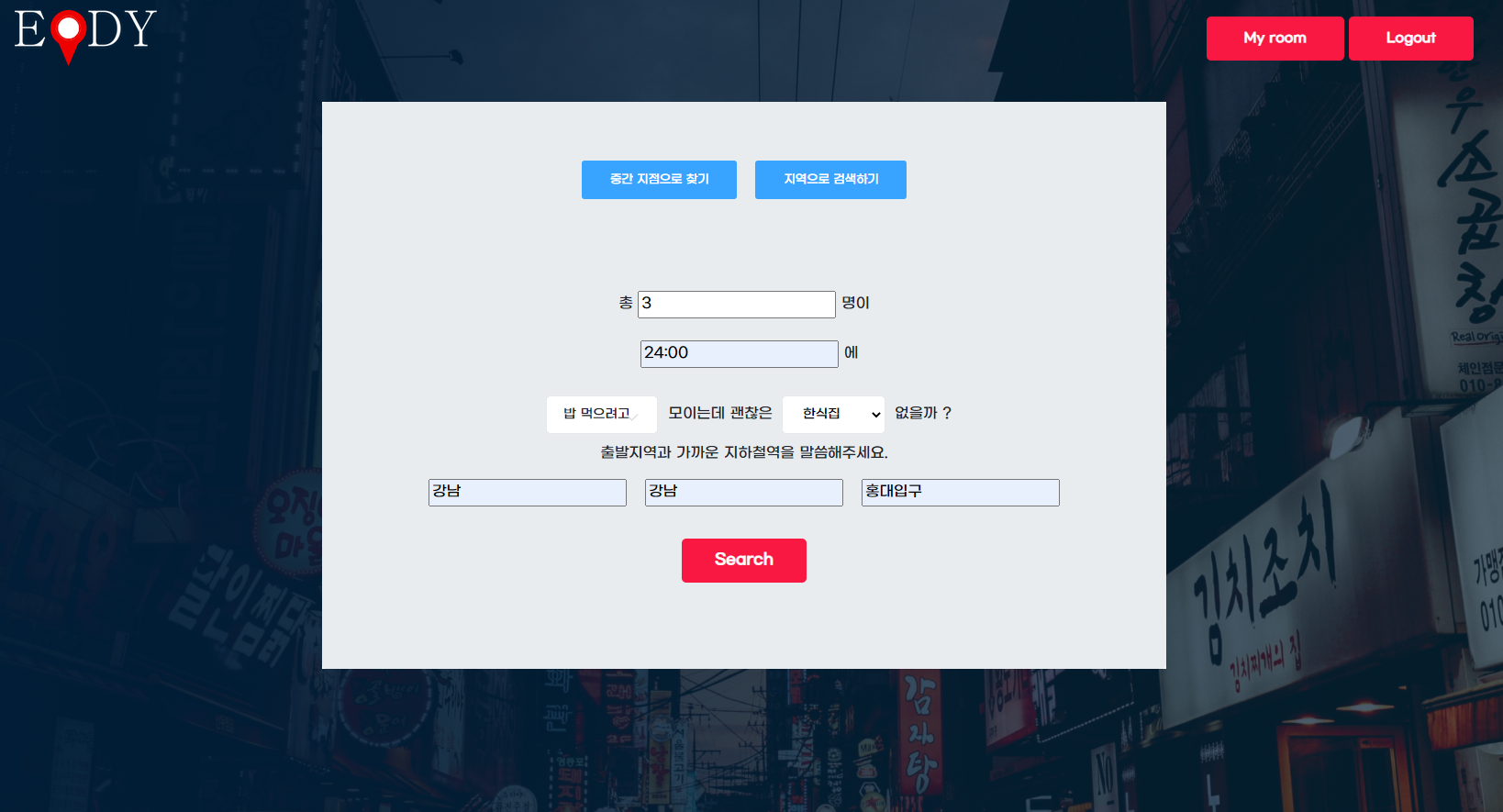Click the 명이 label beside the people field
The width and height of the screenshot is (1503, 812).
(x=855, y=304)
